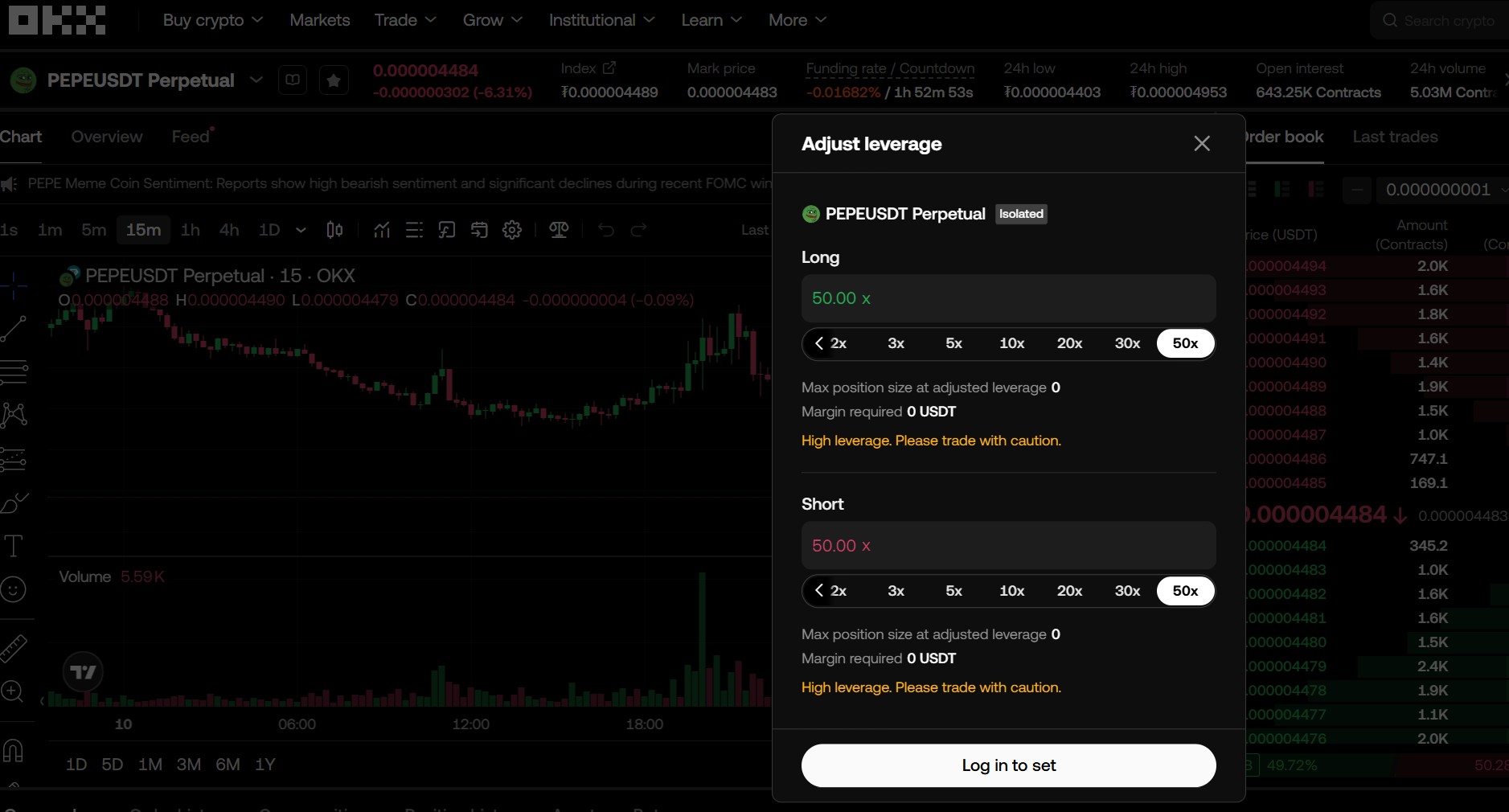Expand the Grow menu

[x=492, y=20]
